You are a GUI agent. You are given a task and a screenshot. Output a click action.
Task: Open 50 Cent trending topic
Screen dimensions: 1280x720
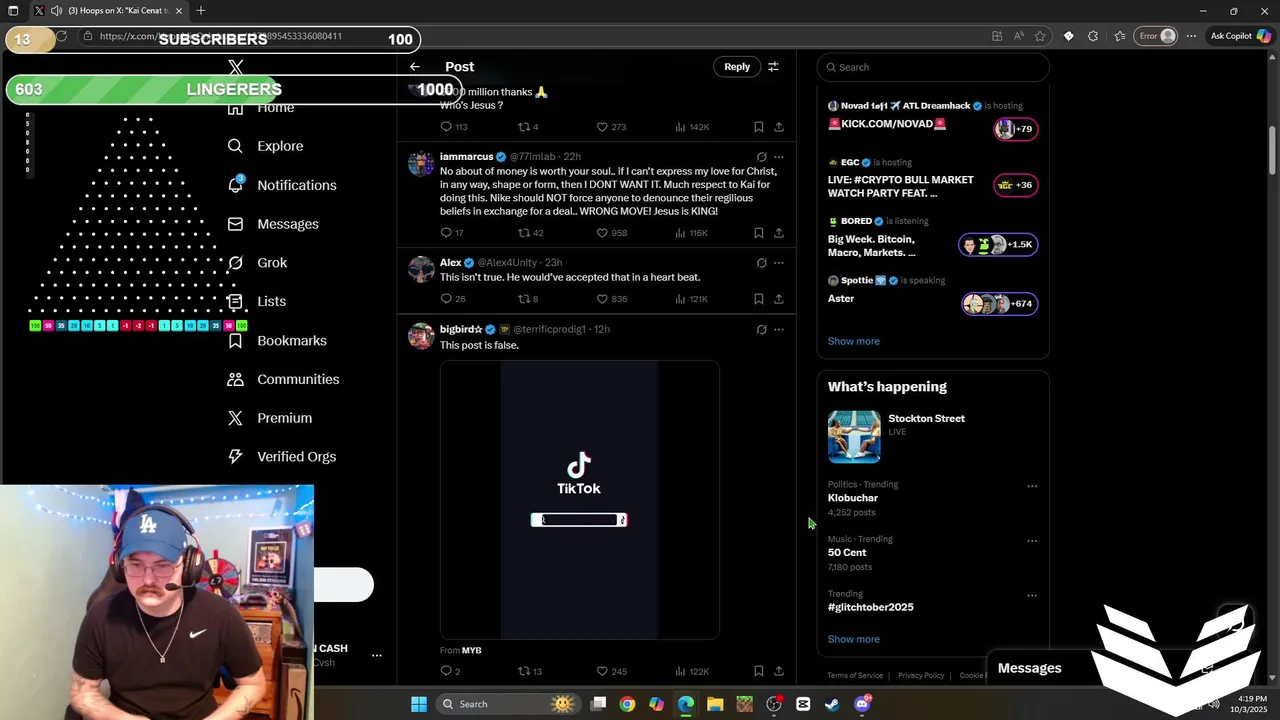tap(847, 553)
